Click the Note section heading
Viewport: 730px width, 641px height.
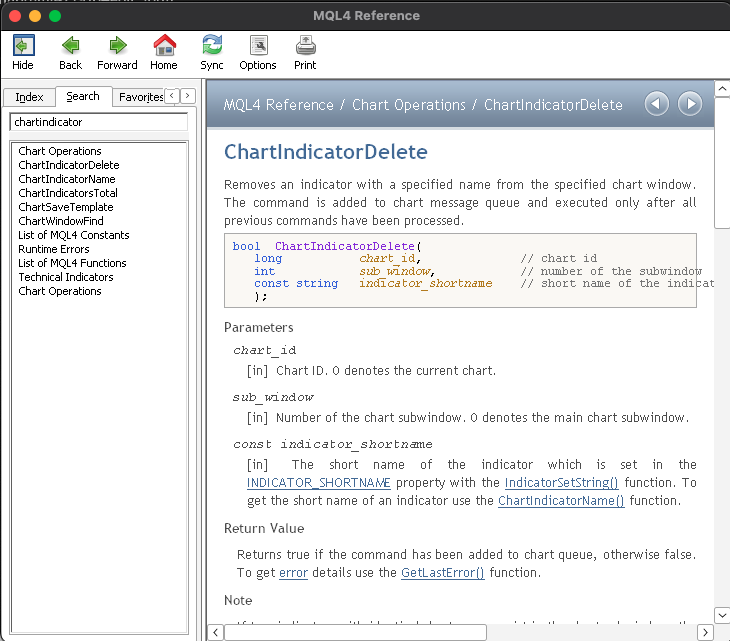click(238, 601)
